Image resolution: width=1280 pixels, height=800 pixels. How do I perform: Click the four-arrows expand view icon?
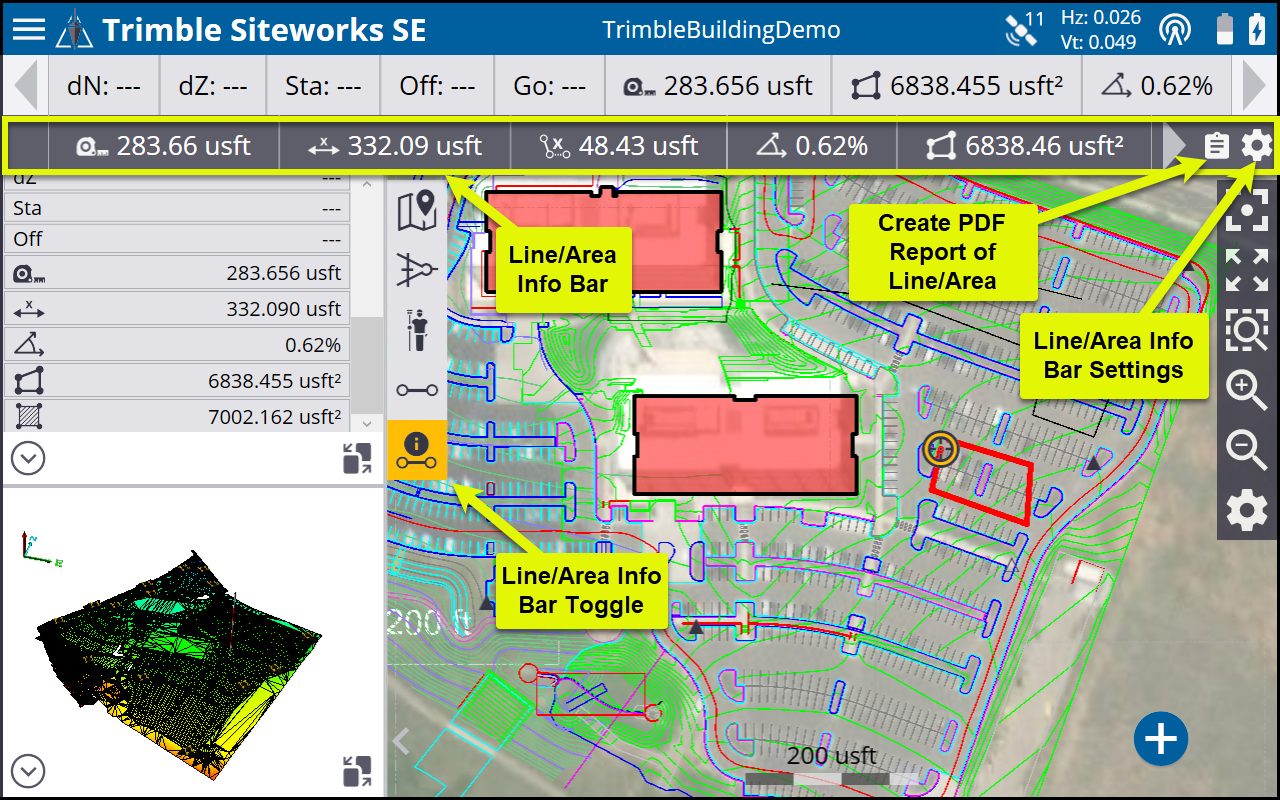(x=1247, y=270)
